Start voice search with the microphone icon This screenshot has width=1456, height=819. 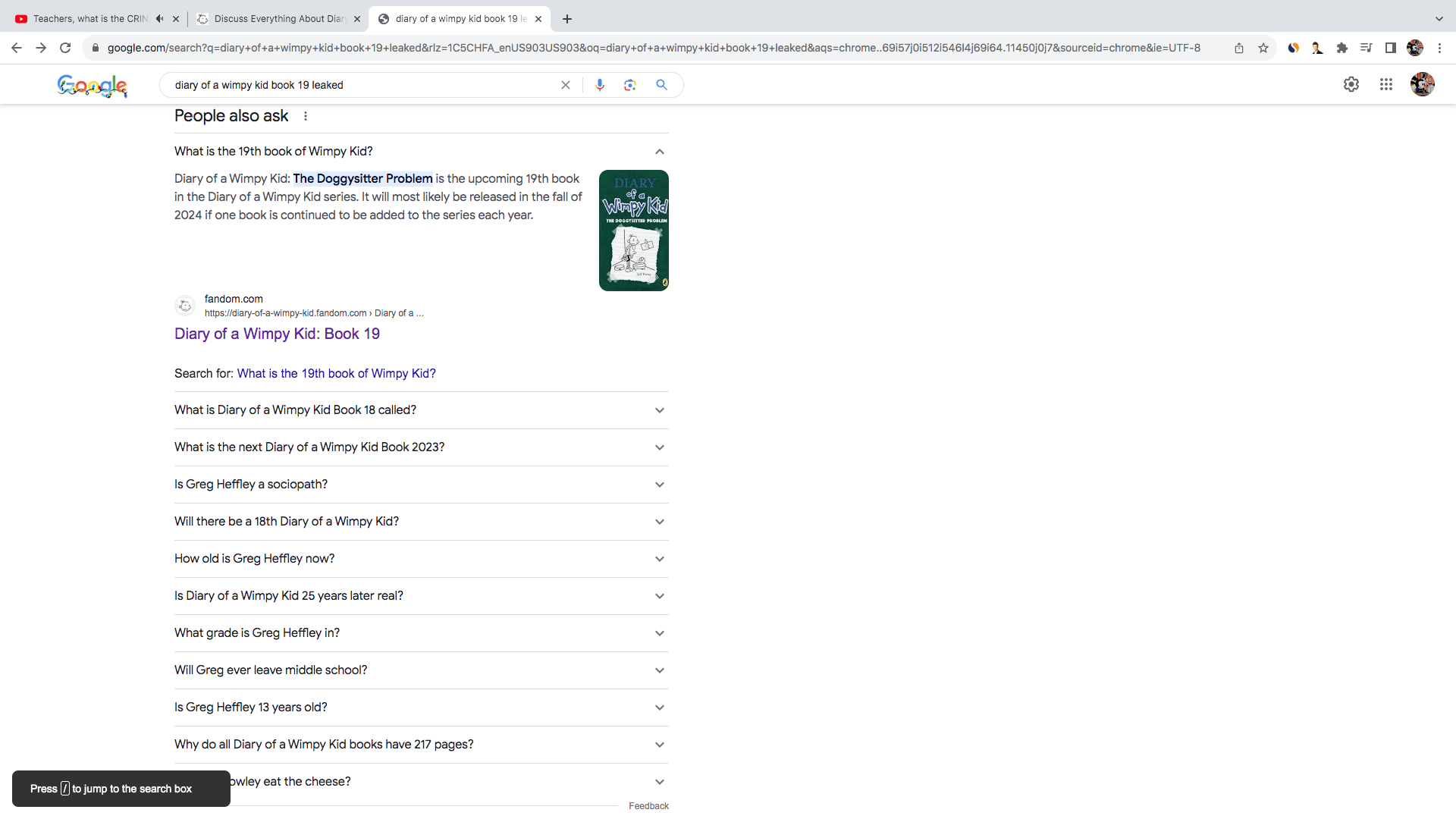click(x=600, y=85)
